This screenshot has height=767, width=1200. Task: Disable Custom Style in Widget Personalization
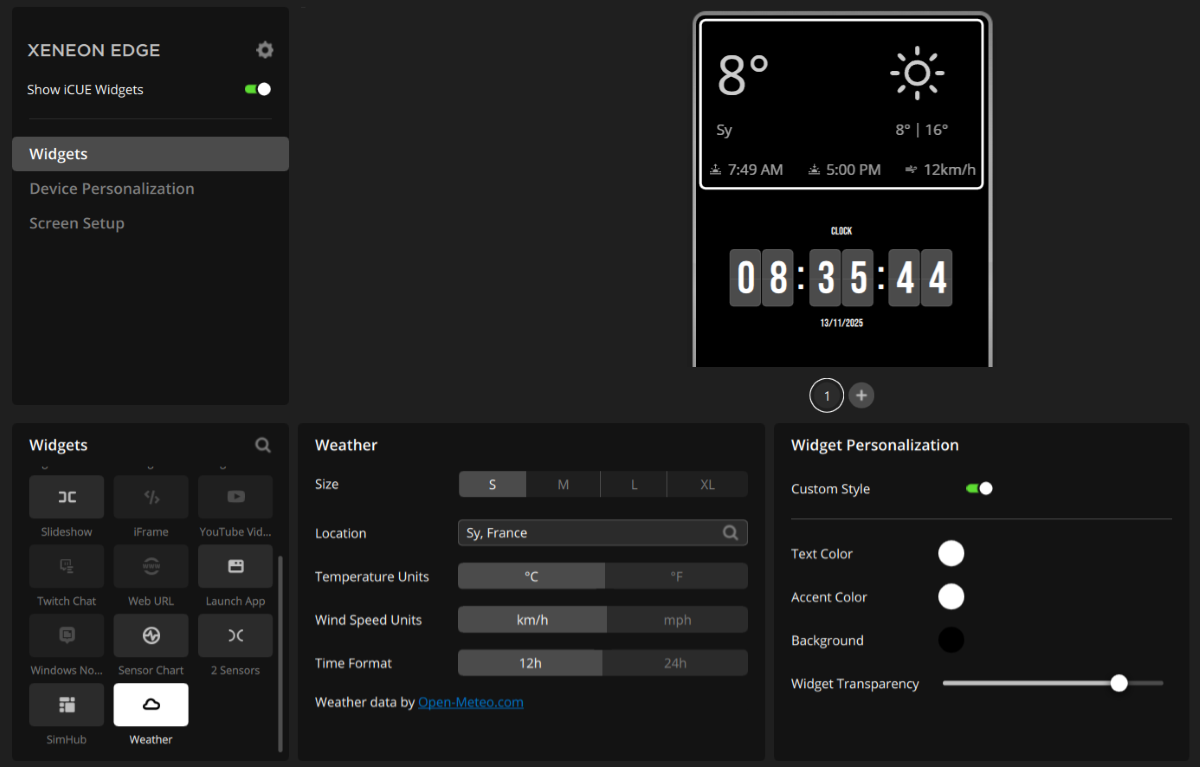pyautogui.click(x=977, y=488)
